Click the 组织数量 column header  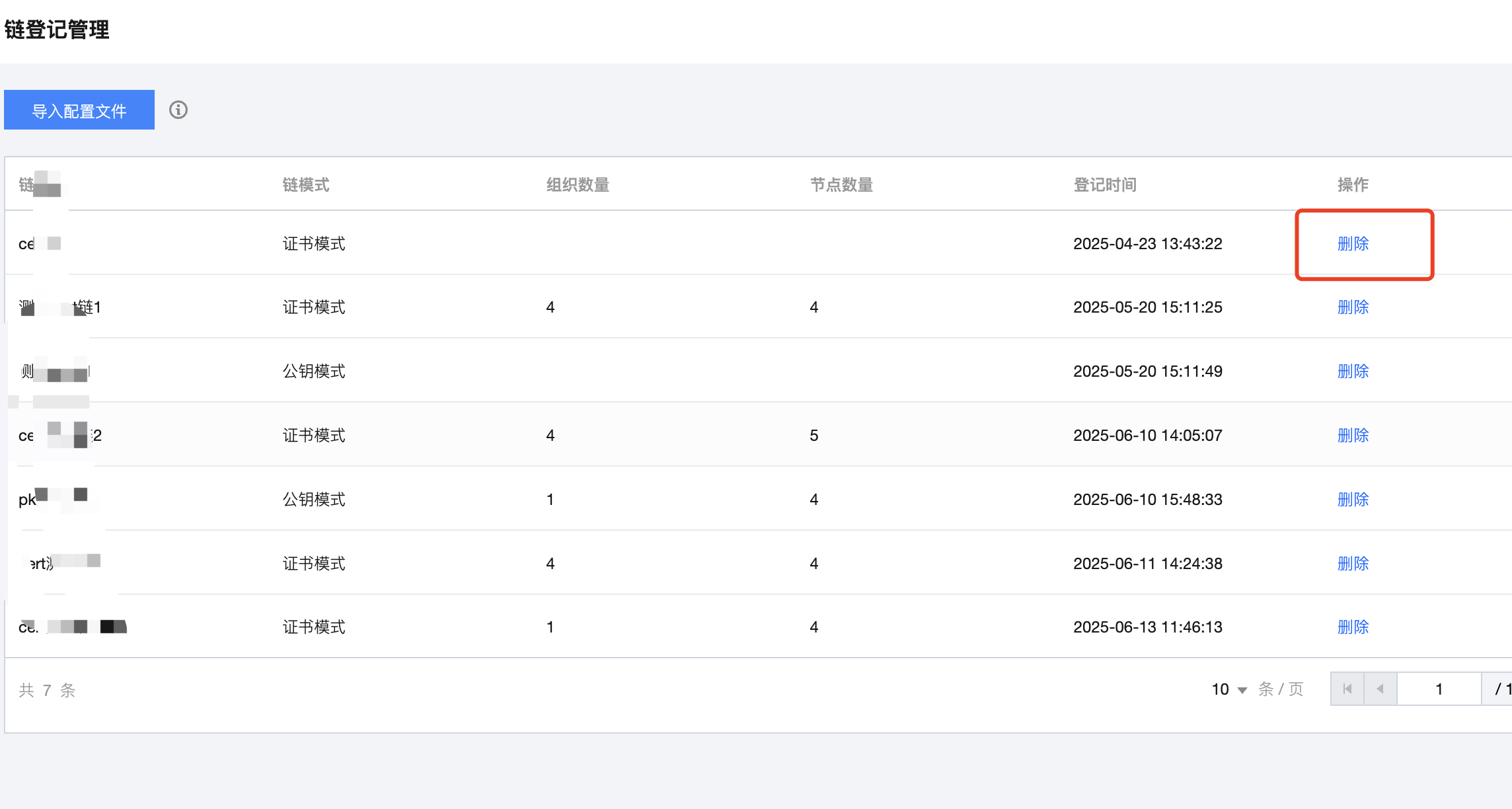click(578, 185)
